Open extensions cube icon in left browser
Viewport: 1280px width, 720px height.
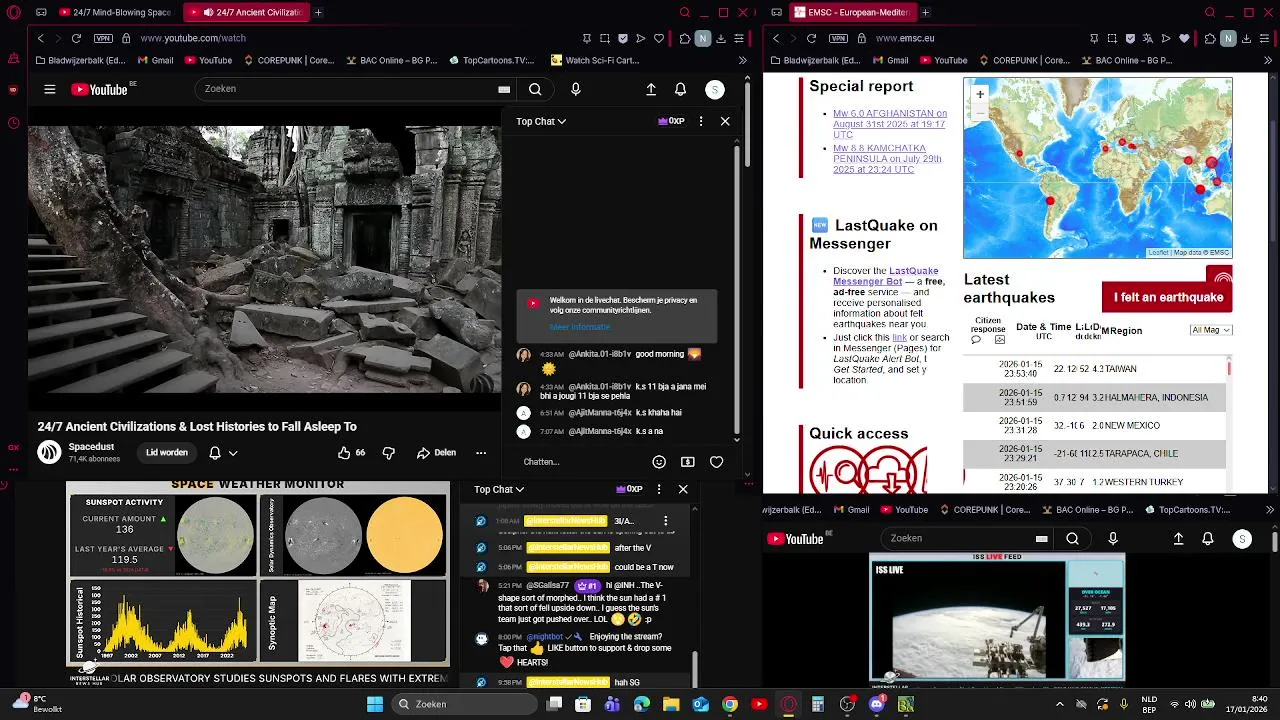[684, 38]
